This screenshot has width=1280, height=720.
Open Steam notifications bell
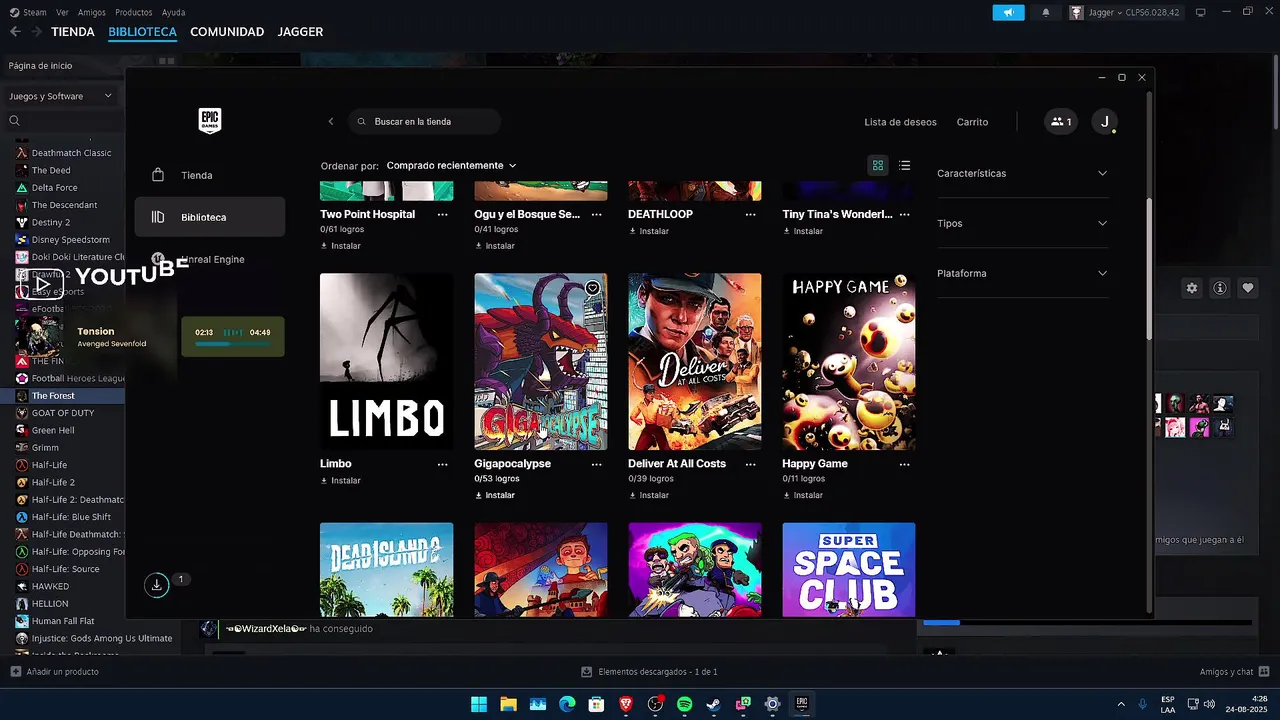(x=1046, y=12)
